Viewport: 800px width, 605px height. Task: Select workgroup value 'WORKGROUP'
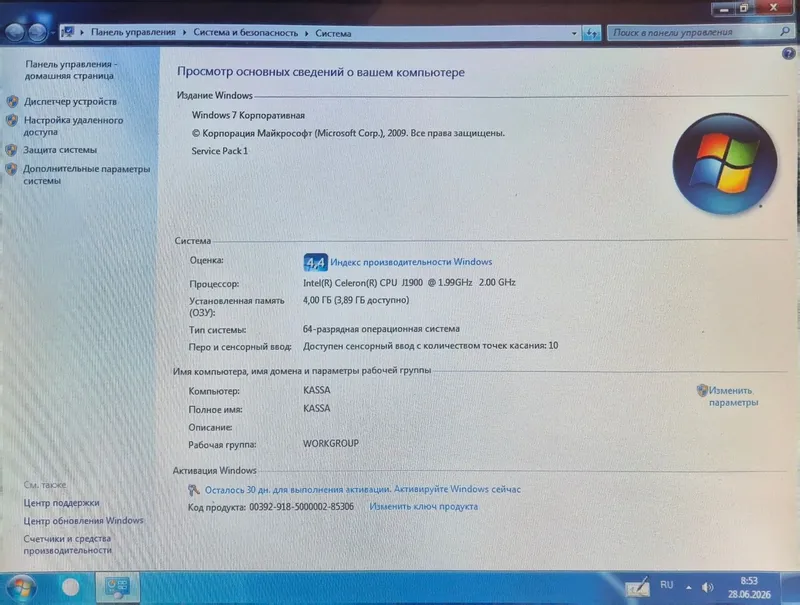(x=331, y=443)
